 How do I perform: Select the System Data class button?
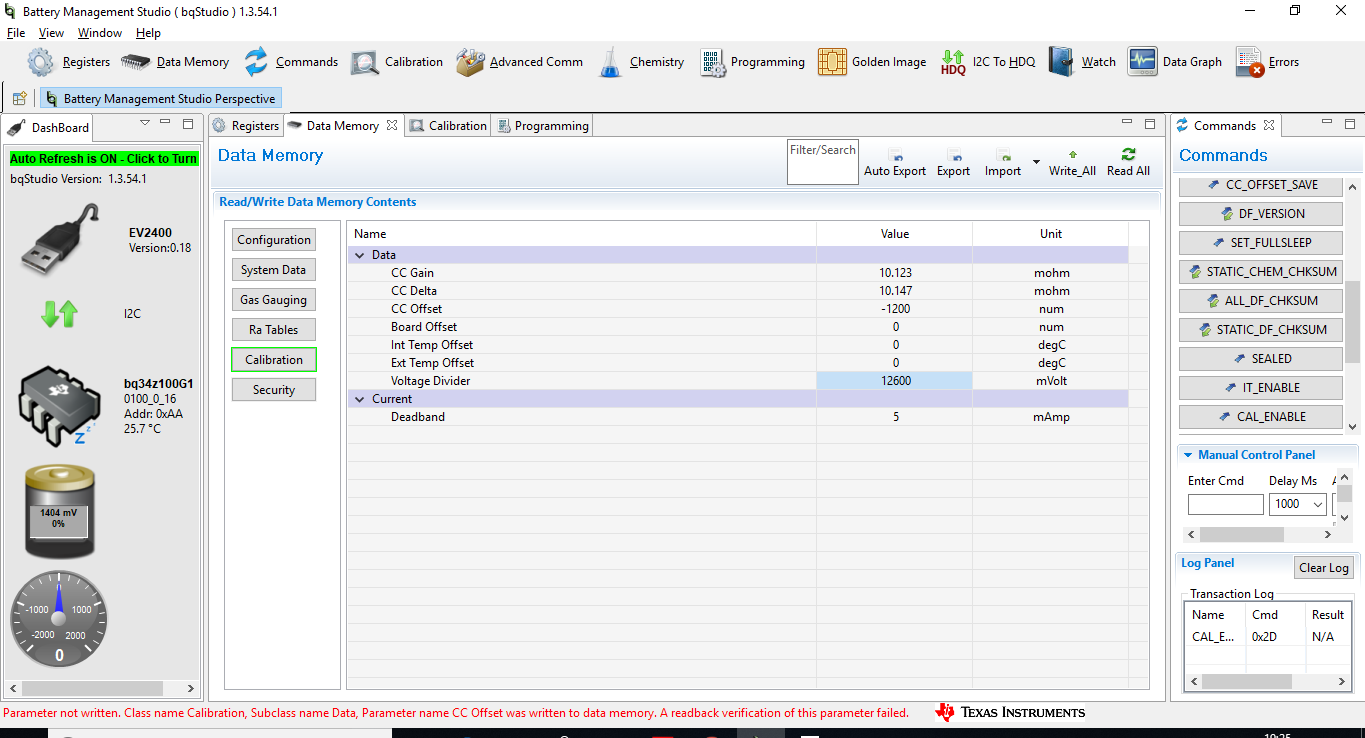(274, 270)
